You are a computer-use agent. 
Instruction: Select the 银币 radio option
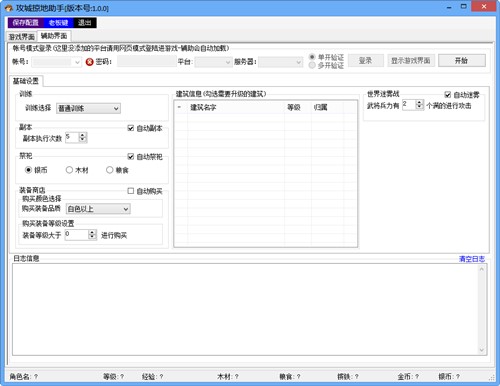[x=36, y=170]
